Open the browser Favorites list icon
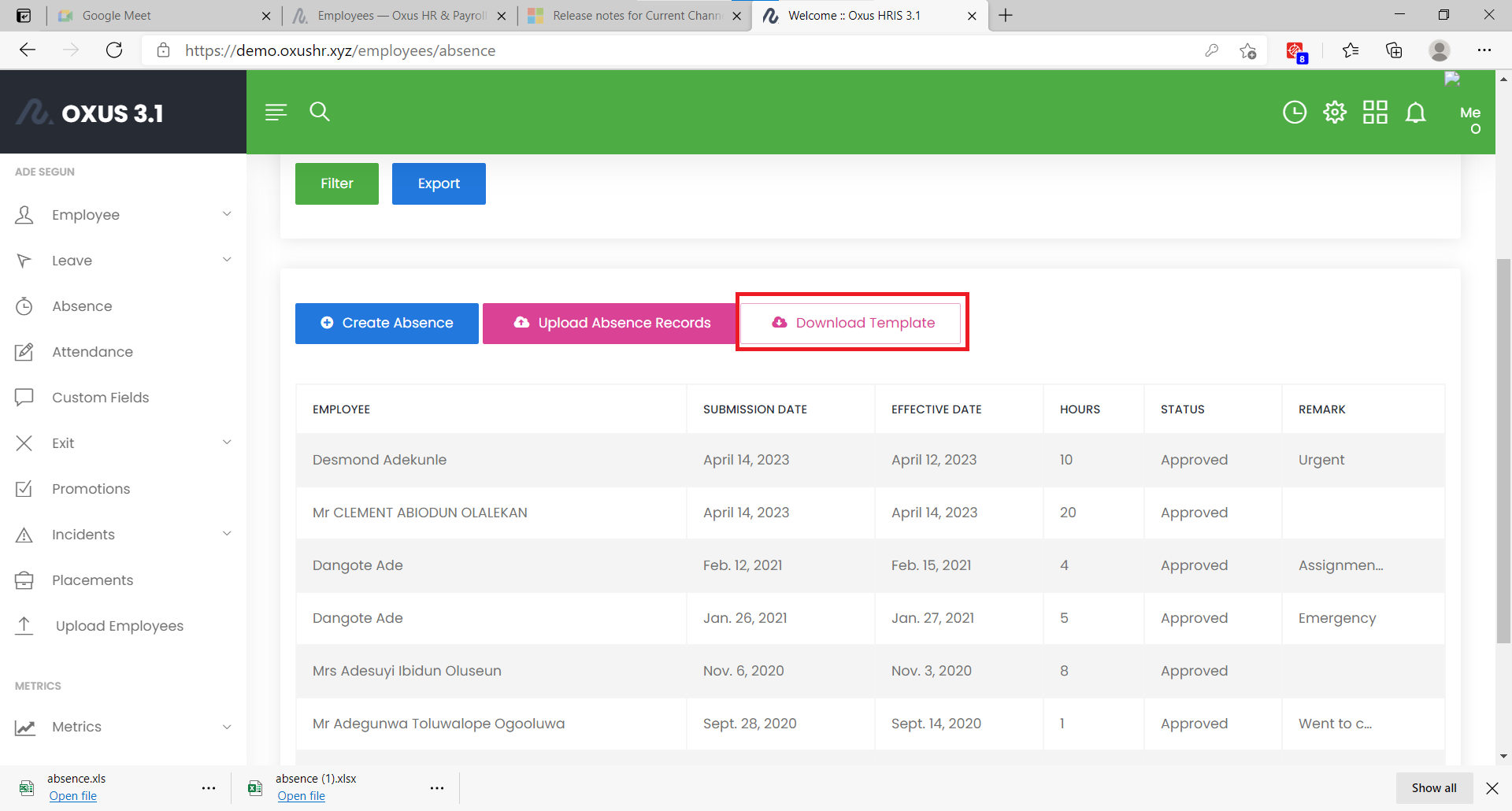The width and height of the screenshot is (1512, 811). [x=1351, y=50]
